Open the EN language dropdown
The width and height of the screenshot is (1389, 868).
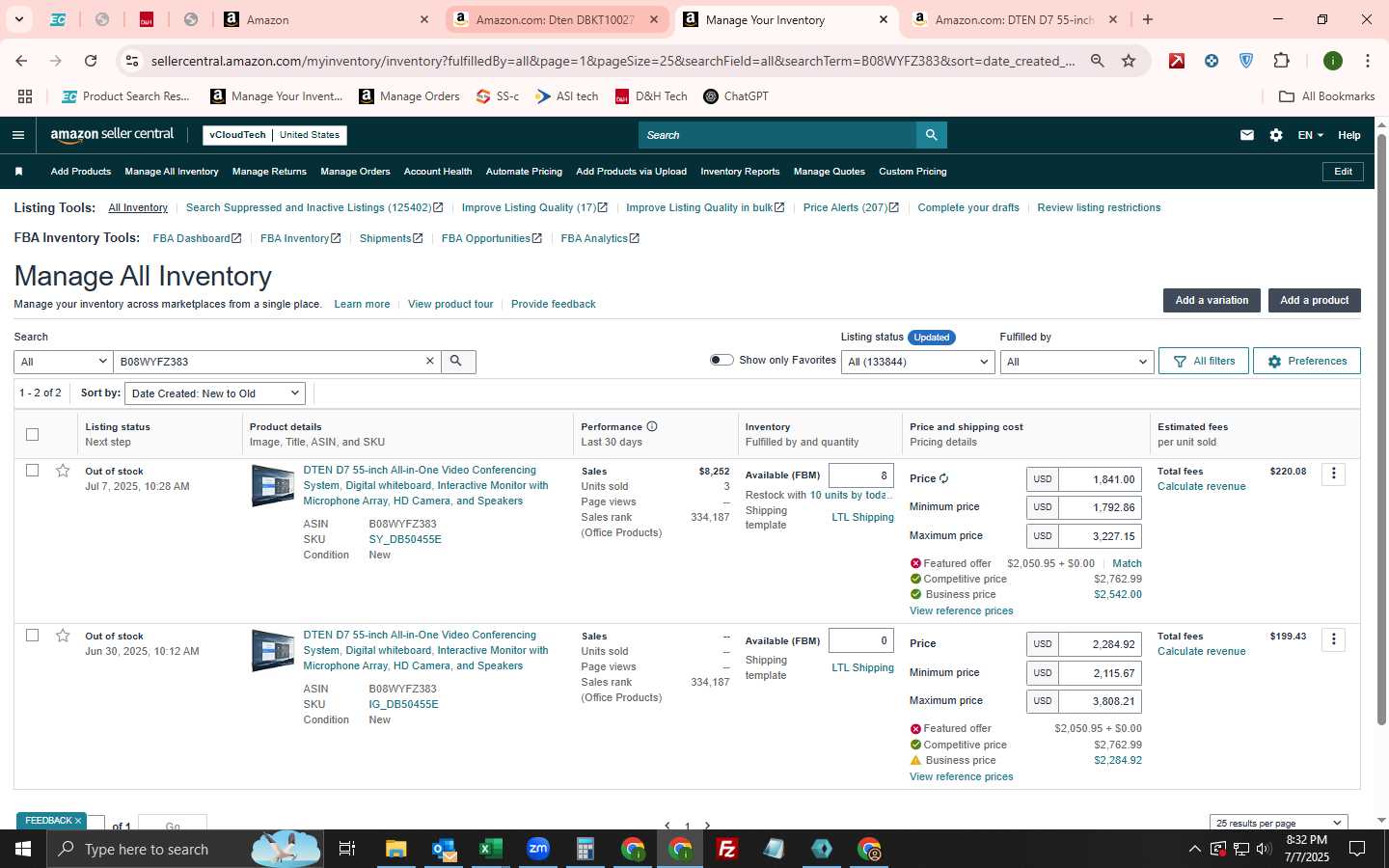coord(1310,135)
